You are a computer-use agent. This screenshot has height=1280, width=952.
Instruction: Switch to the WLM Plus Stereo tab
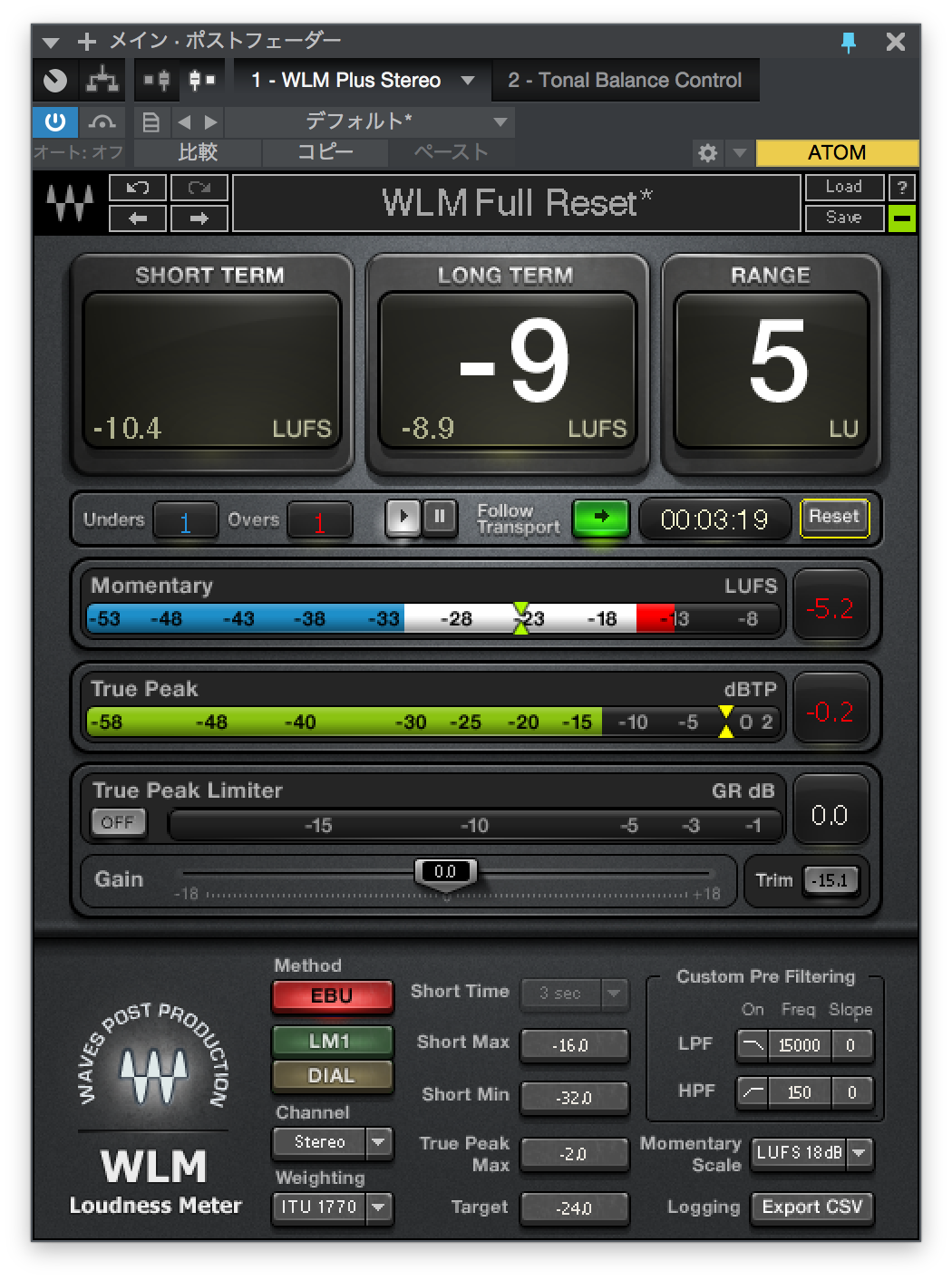tap(345, 81)
